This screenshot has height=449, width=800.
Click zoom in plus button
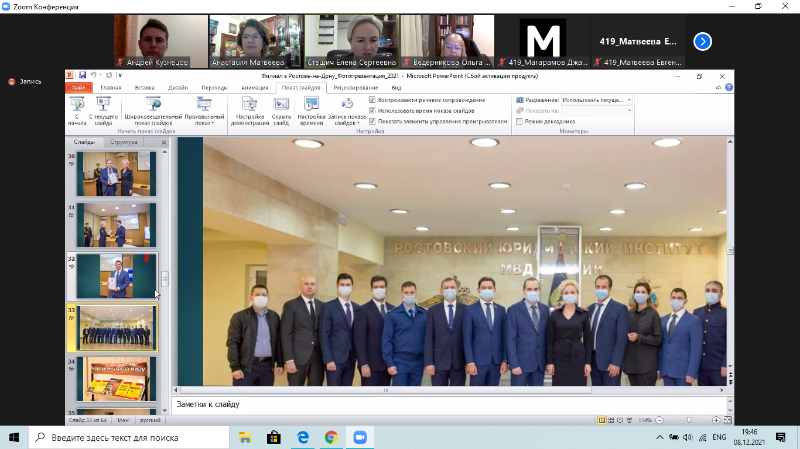click(716, 420)
